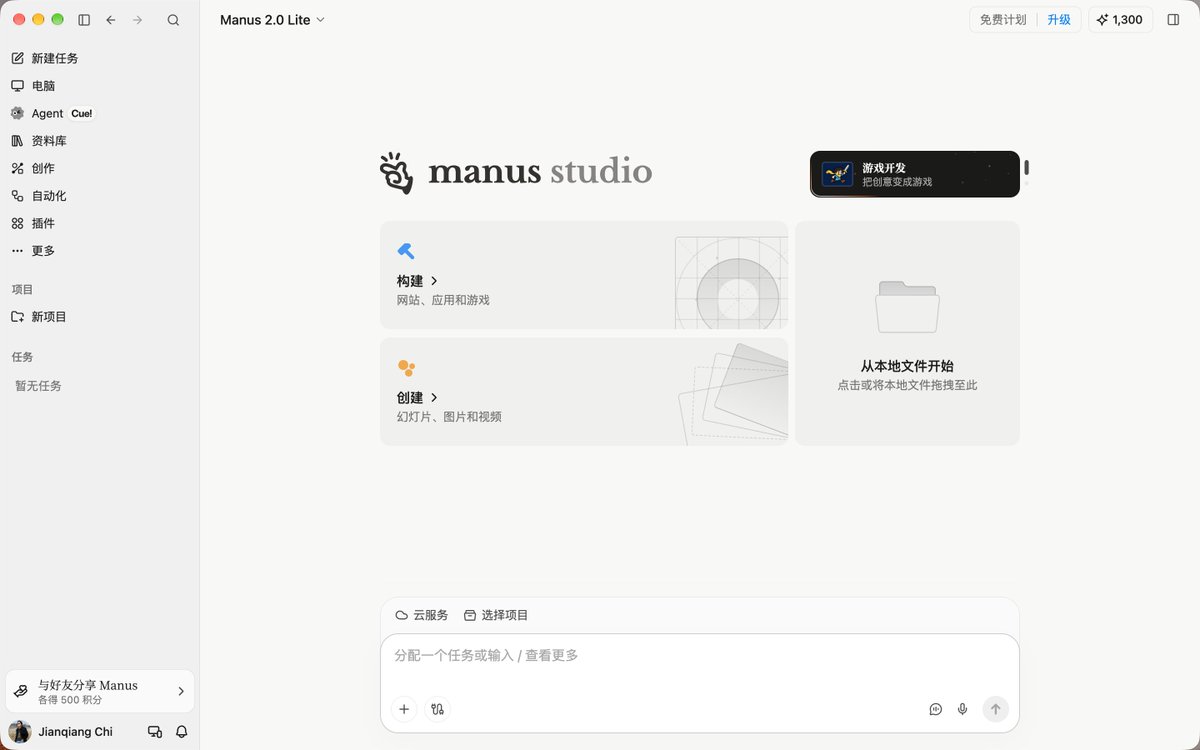
Task: Click the 幻灯片、图片和视频 subtitle text
Action: [x=449, y=417]
